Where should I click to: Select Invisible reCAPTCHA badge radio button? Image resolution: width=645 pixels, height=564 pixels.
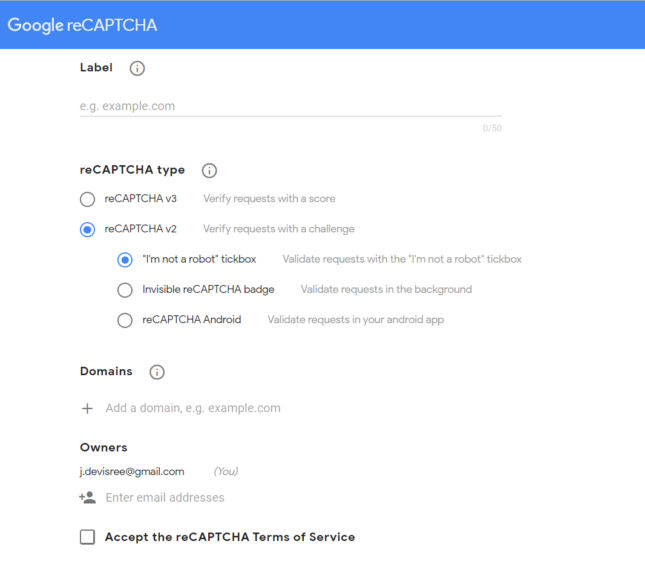tap(125, 290)
